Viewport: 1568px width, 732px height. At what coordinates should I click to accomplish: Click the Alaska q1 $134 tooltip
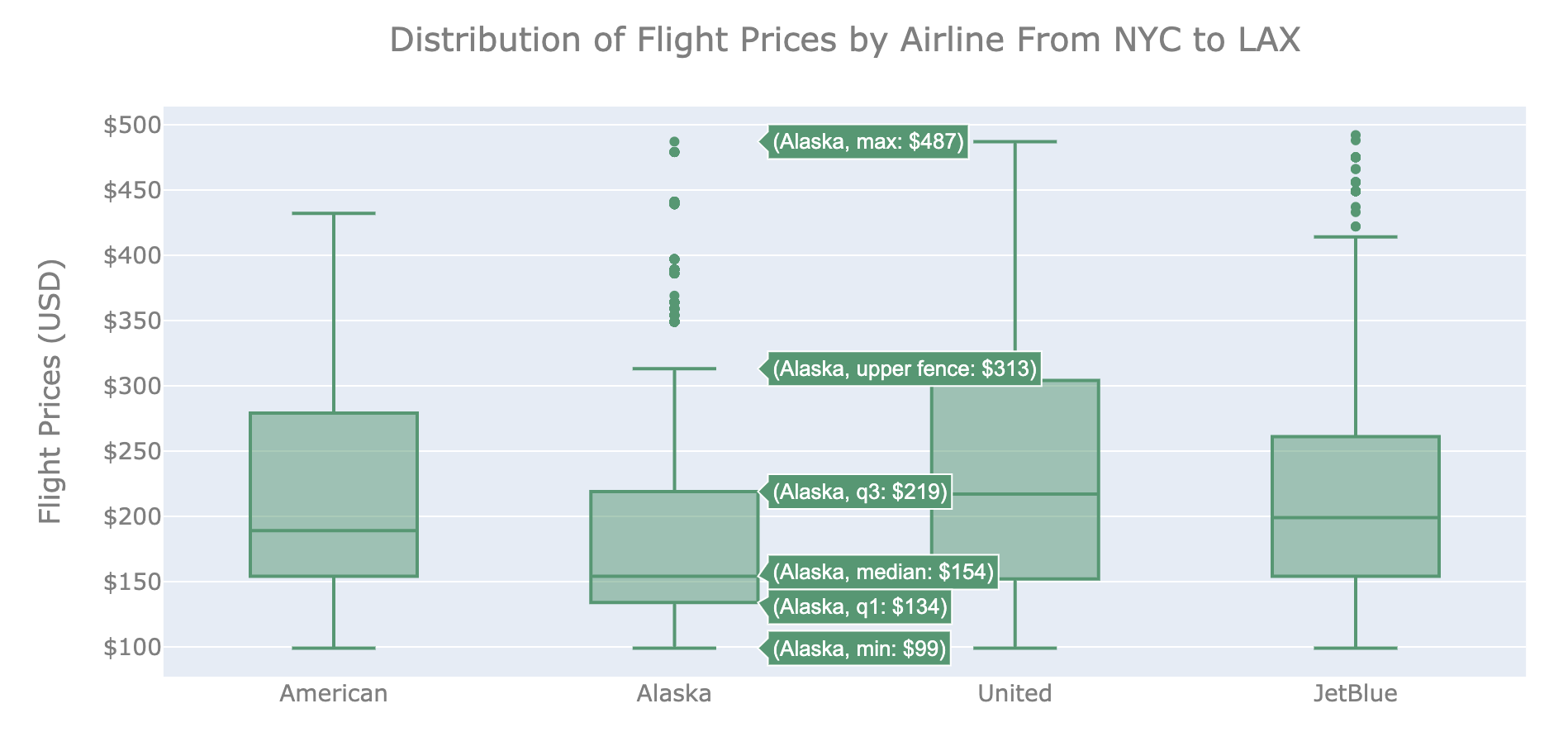tap(859, 607)
